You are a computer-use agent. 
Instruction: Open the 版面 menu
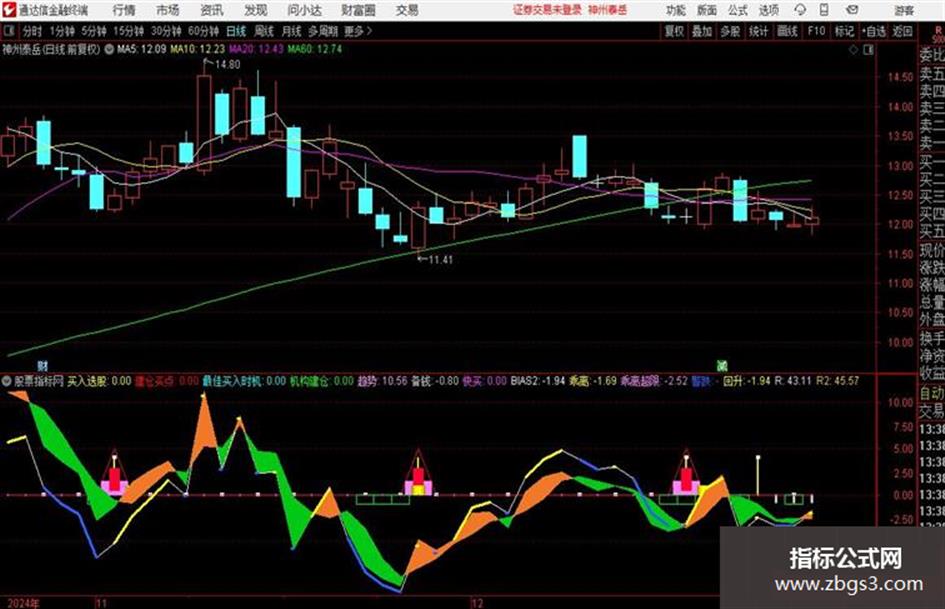tap(707, 10)
